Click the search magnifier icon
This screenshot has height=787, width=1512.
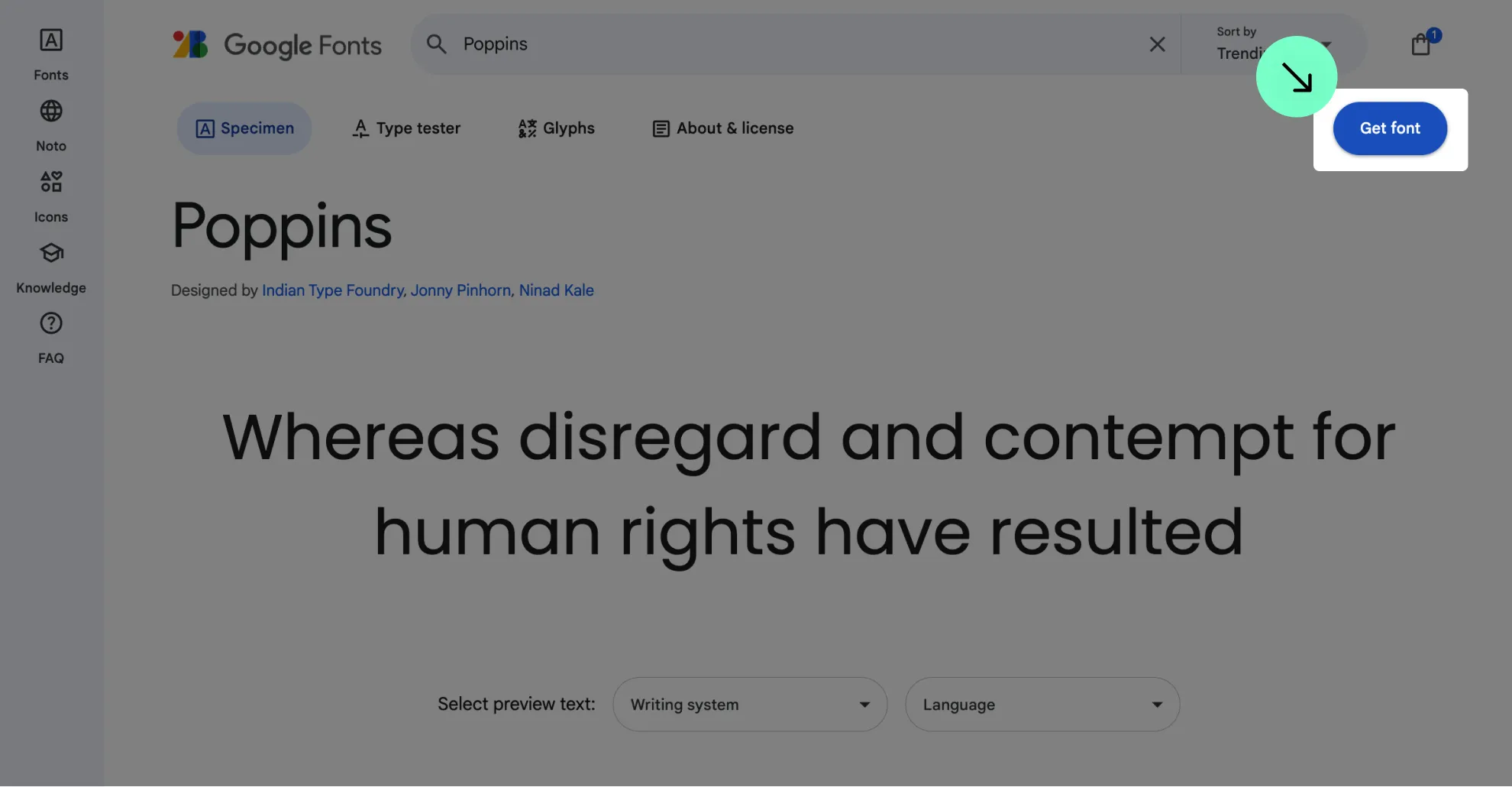coord(436,44)
